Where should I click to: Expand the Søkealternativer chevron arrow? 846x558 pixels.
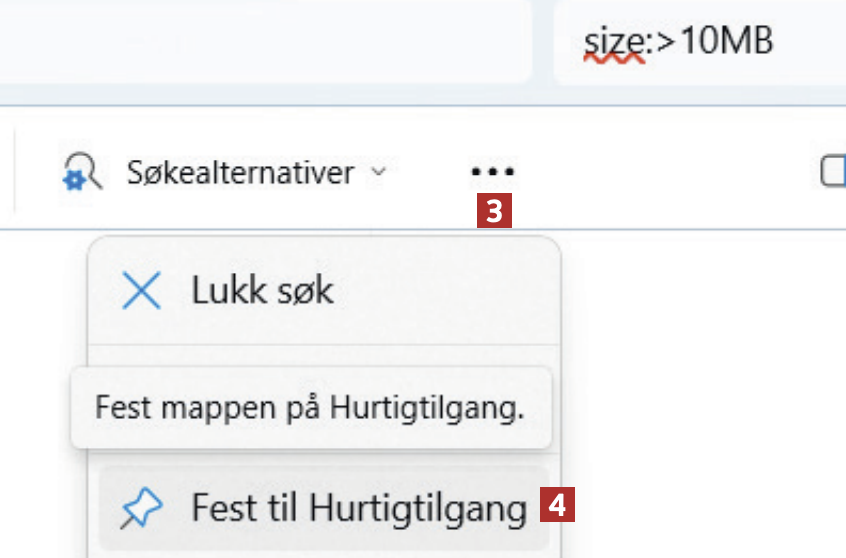tap(378, 172)
